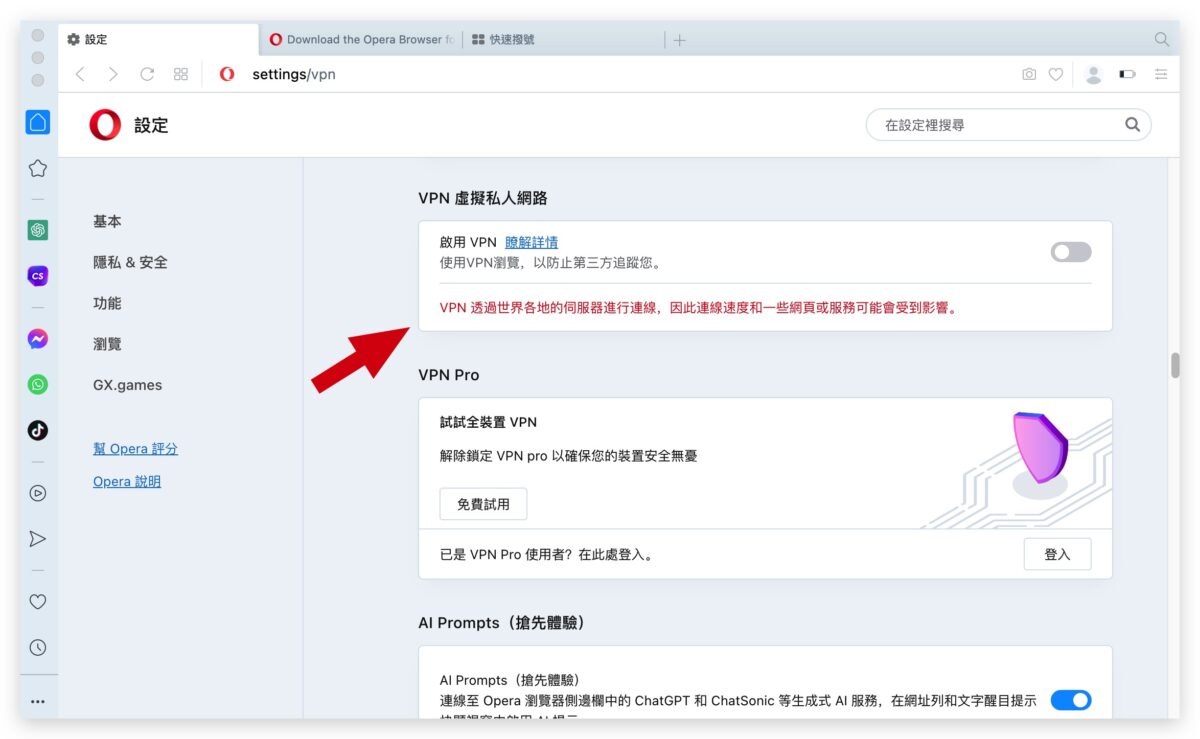Open the My Flow send icon
The image size is (1200, 739).
[37, 539]
